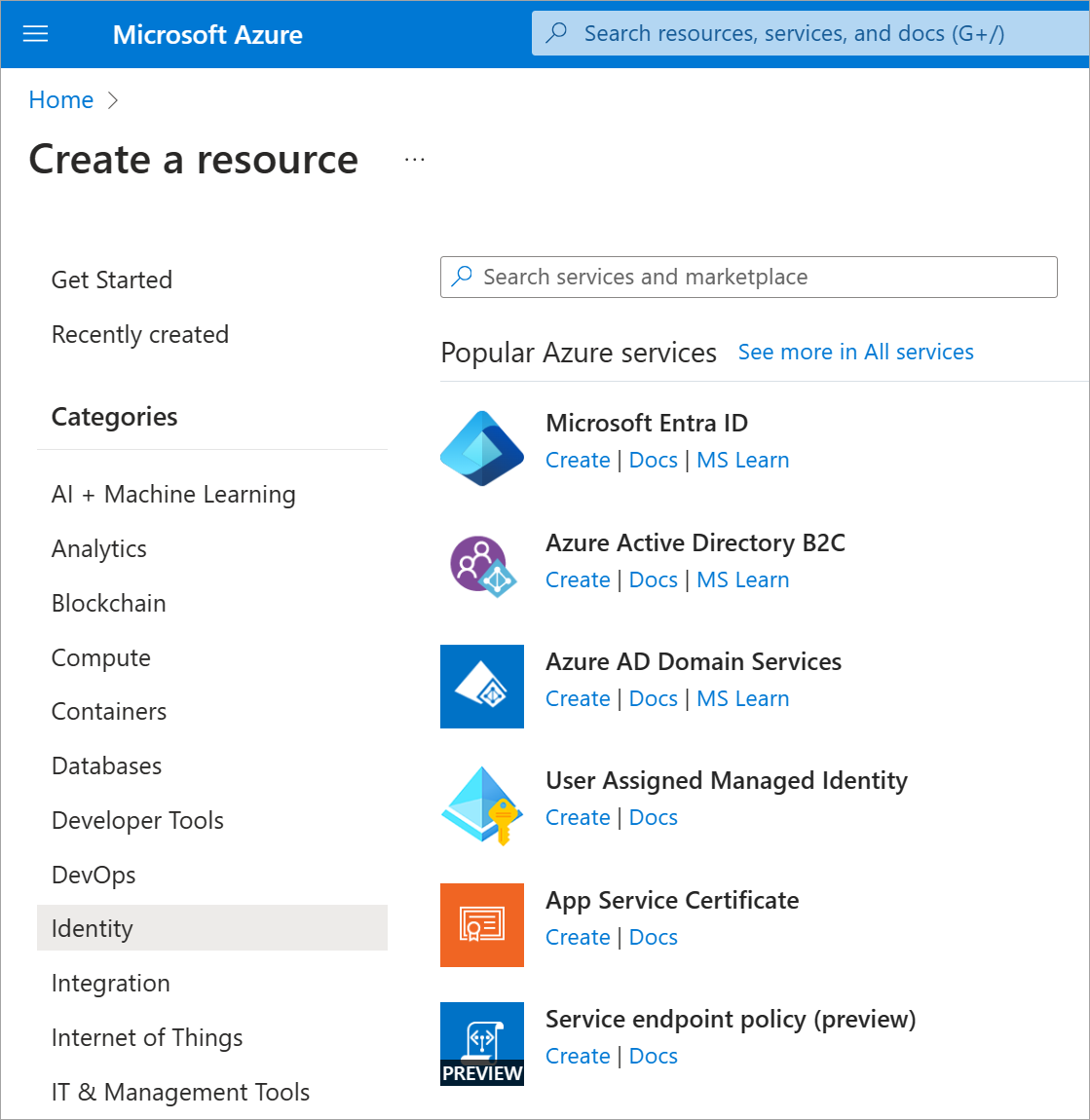1090x1120 pixels.
Task: Choose the Developer Tools category
Action: click(x=138, y=821)
